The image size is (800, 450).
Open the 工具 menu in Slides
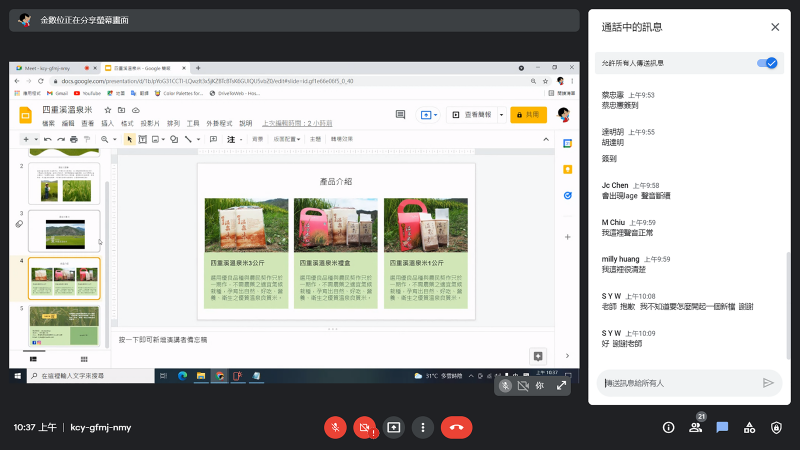[193, 123]
